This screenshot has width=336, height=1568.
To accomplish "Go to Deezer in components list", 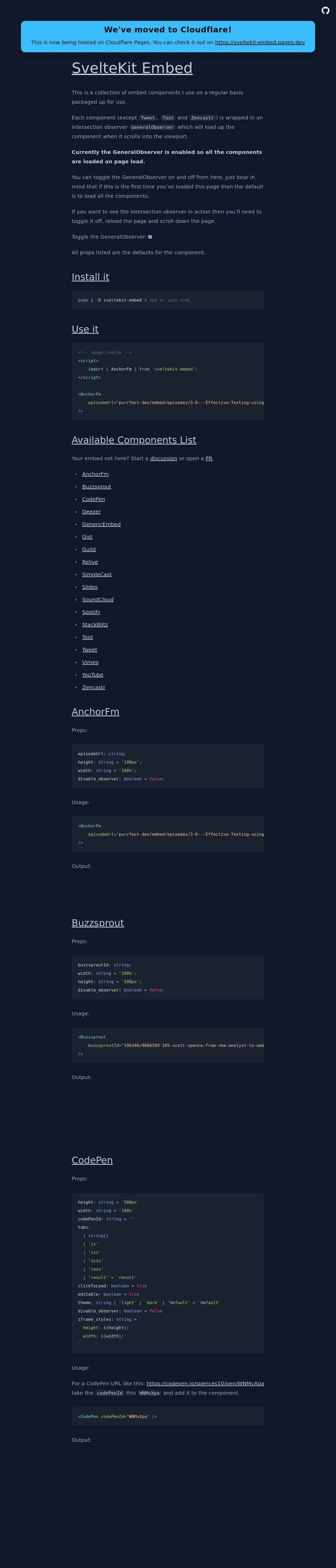I will coord(92,512).
